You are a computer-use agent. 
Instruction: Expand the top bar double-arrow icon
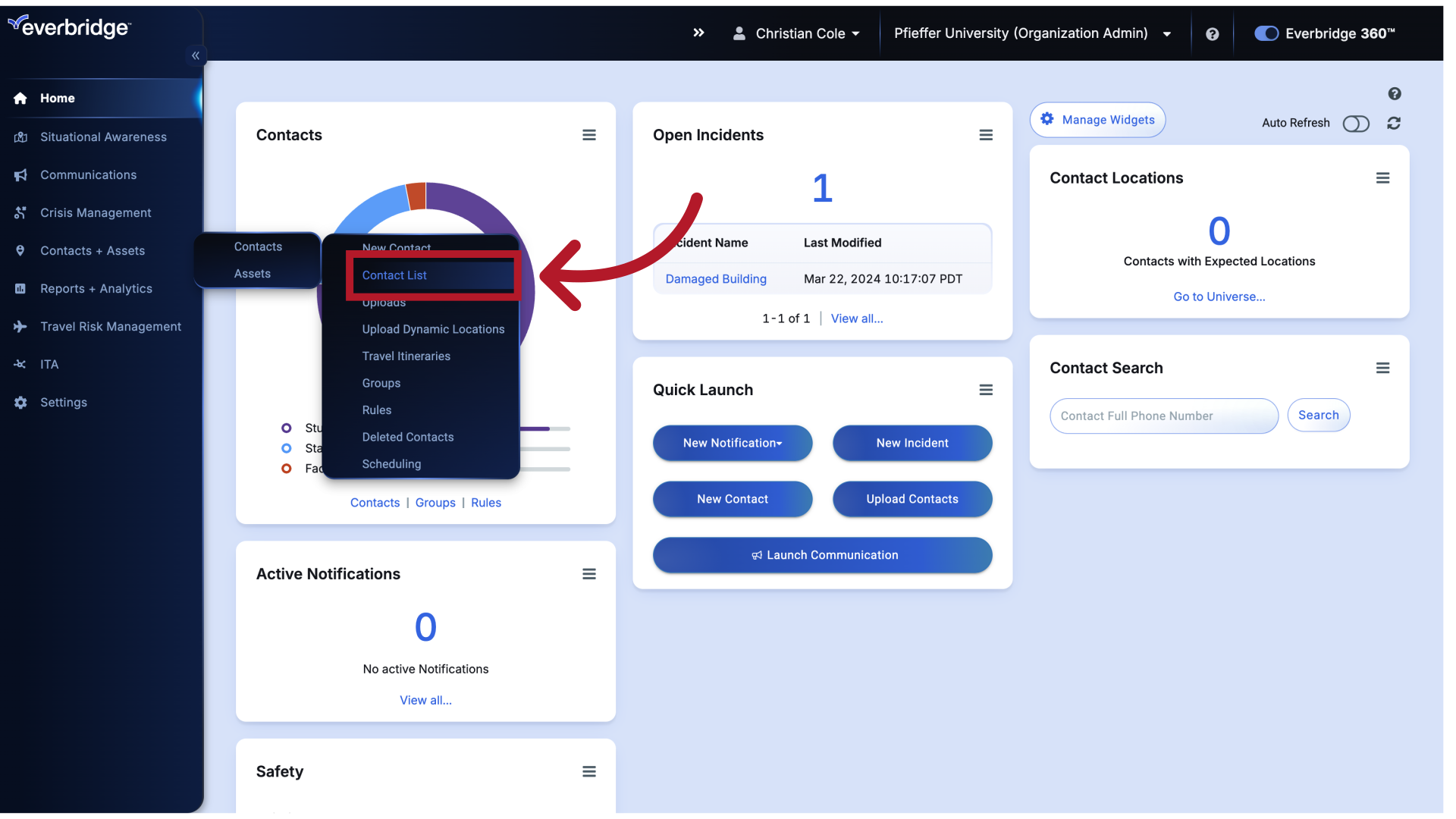tap(698, 33)
